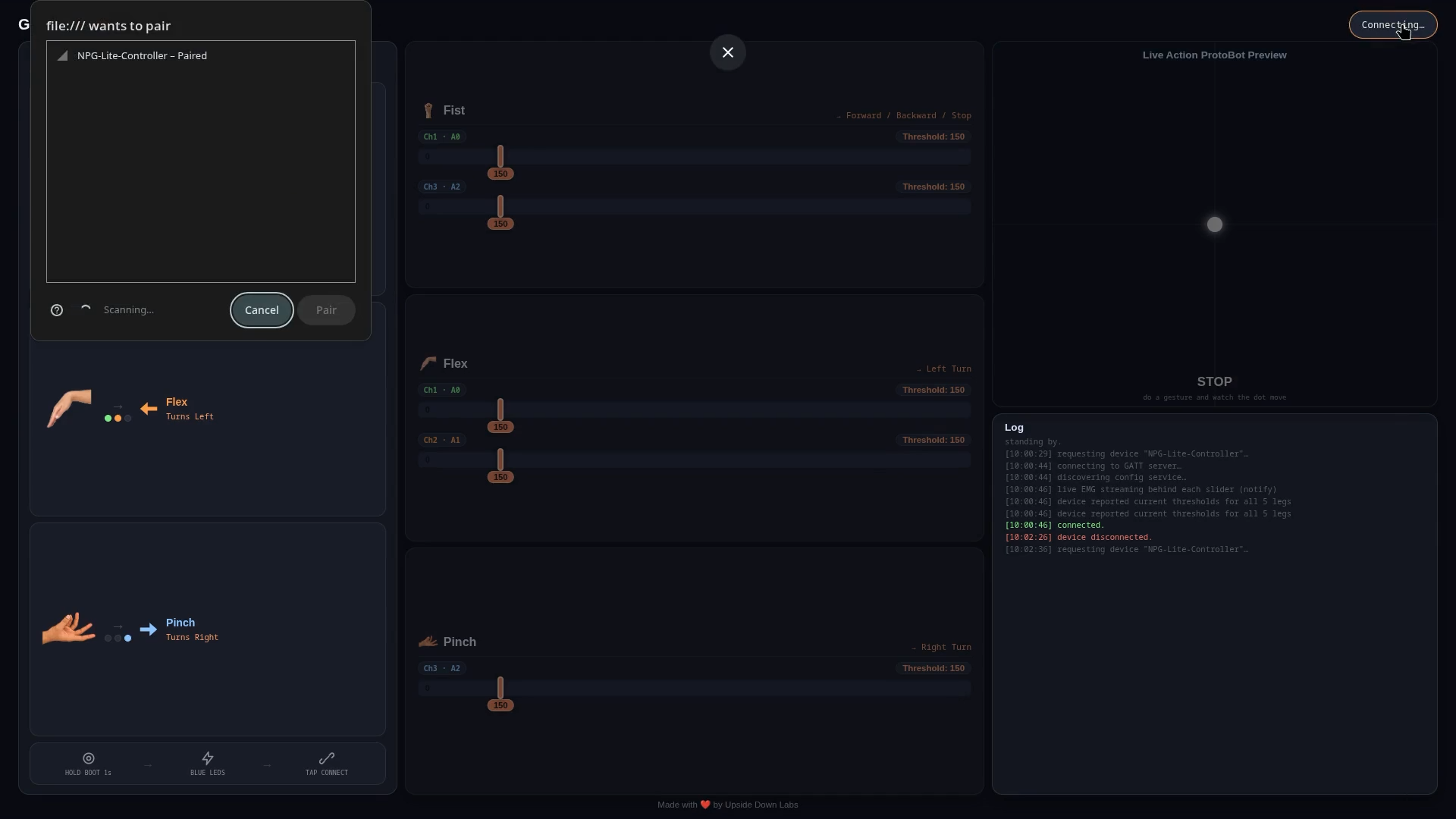
Task: Click 'Forward / Backward / Stop' label
Action: 908,116
